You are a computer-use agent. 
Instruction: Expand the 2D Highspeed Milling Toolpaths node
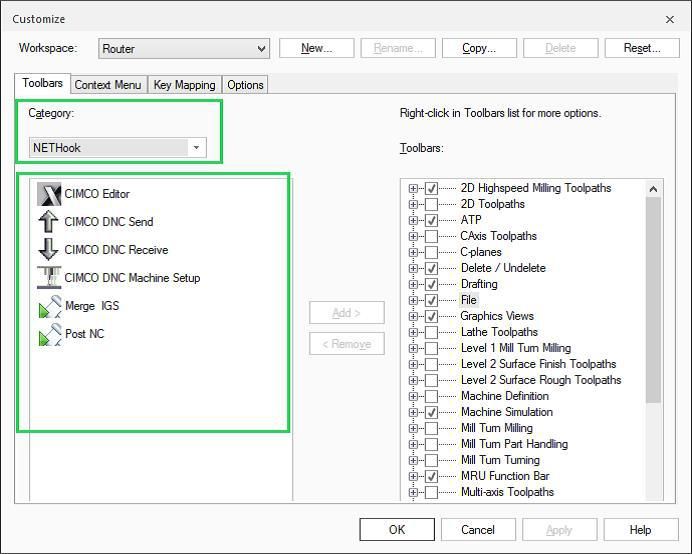(x=413, y=188)
